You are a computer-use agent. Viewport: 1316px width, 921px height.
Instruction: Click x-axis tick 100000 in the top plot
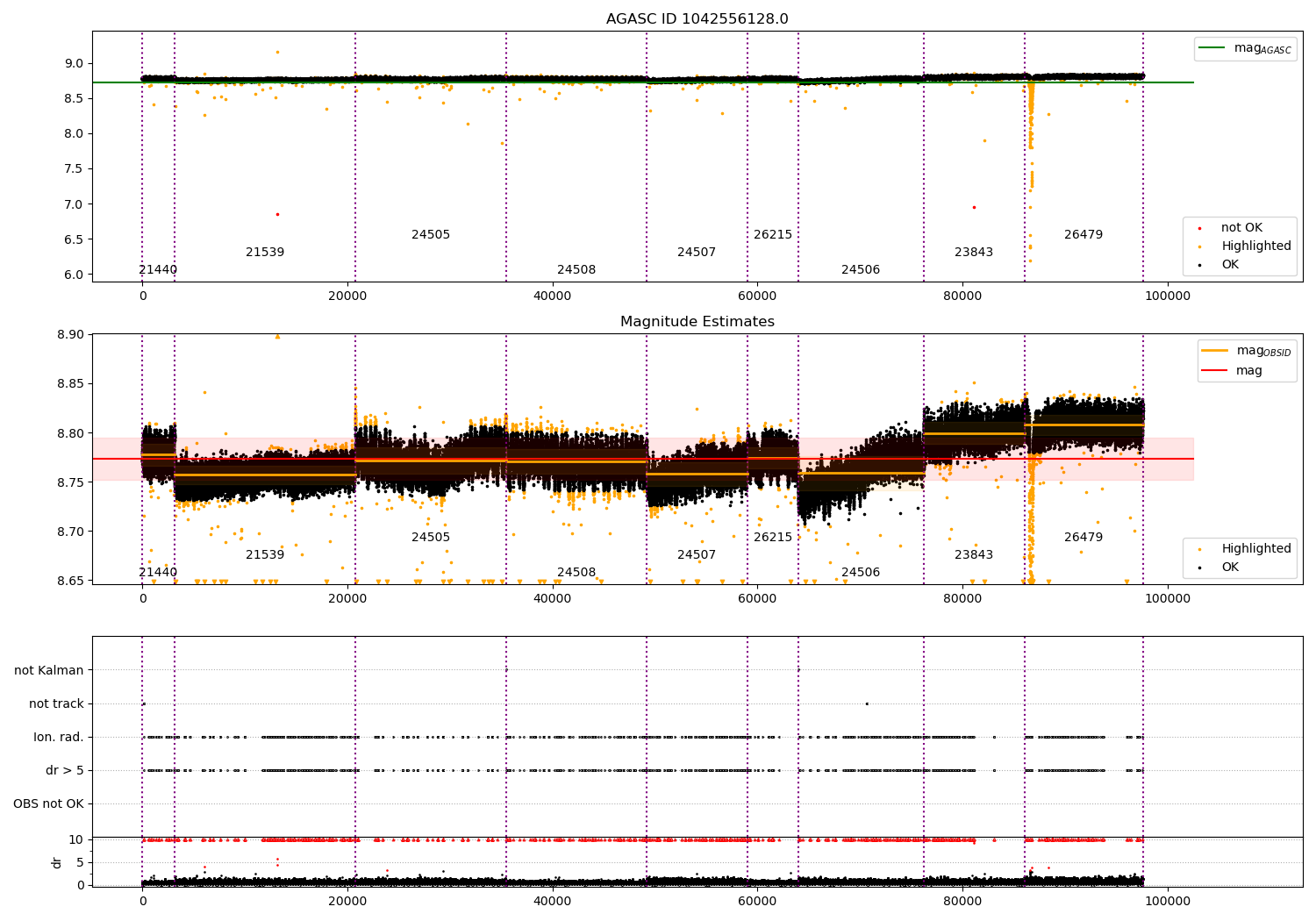[x=1167, y=296]
